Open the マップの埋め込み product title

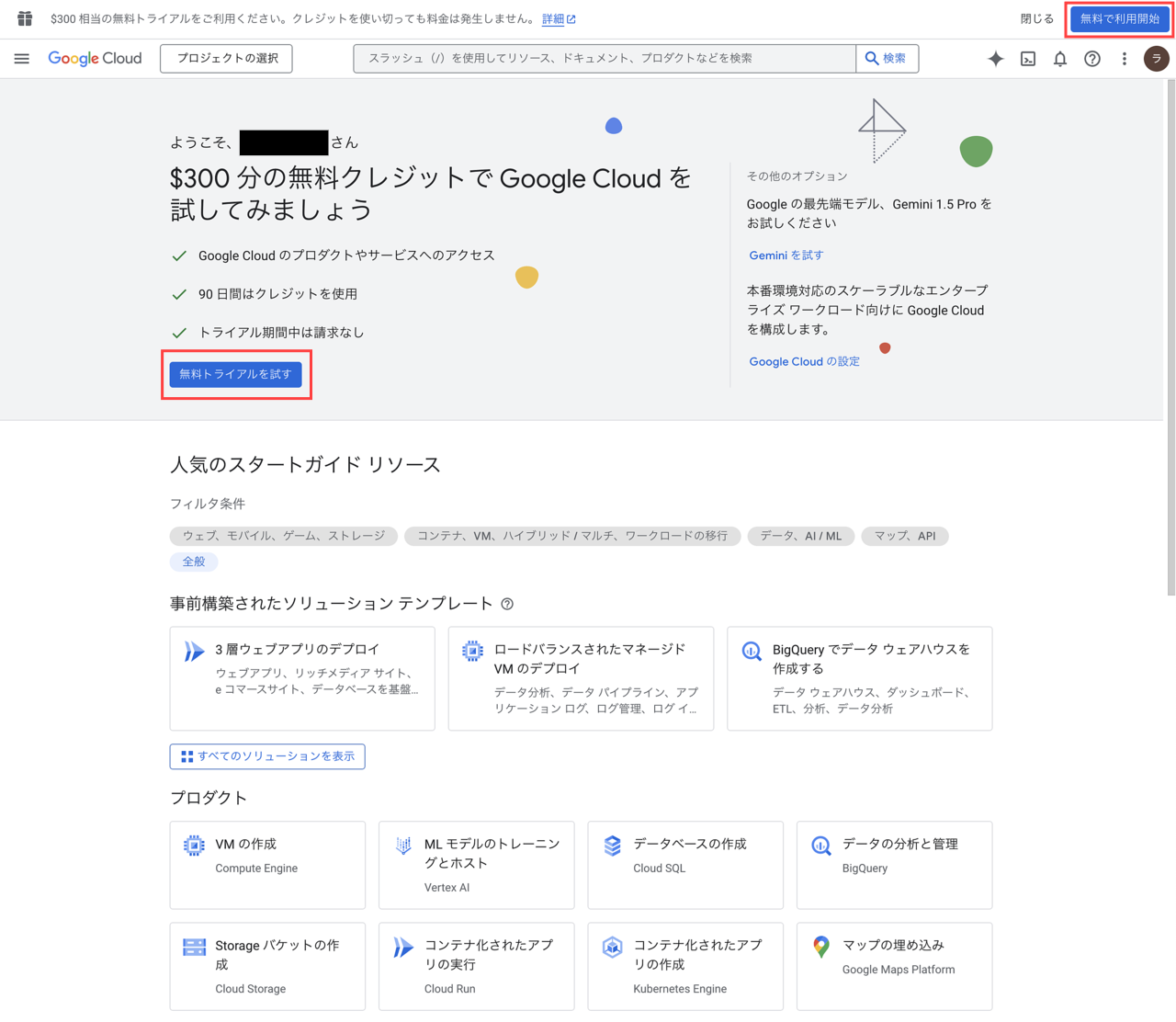[x=894, y=946]
